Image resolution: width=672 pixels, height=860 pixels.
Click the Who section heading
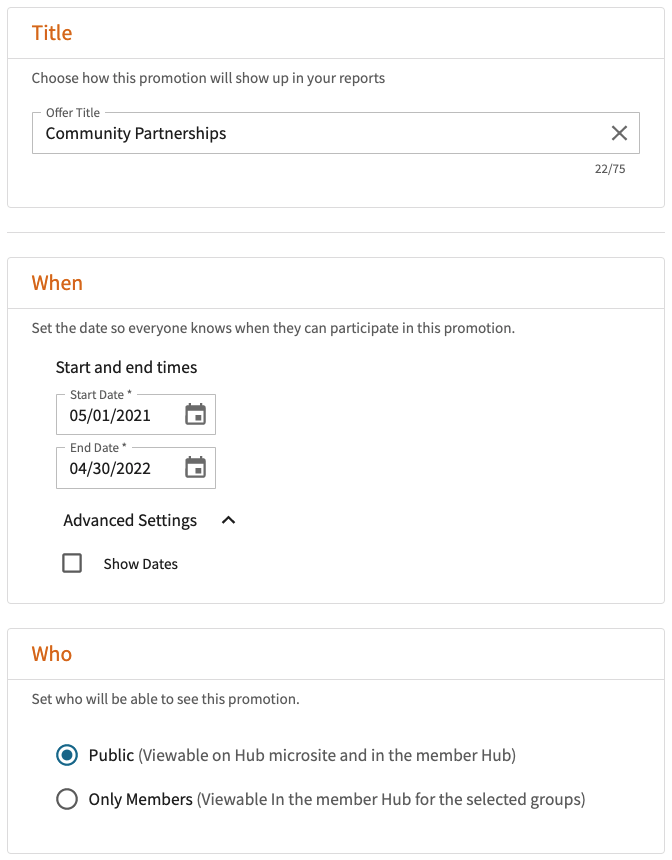coord(52,654)
